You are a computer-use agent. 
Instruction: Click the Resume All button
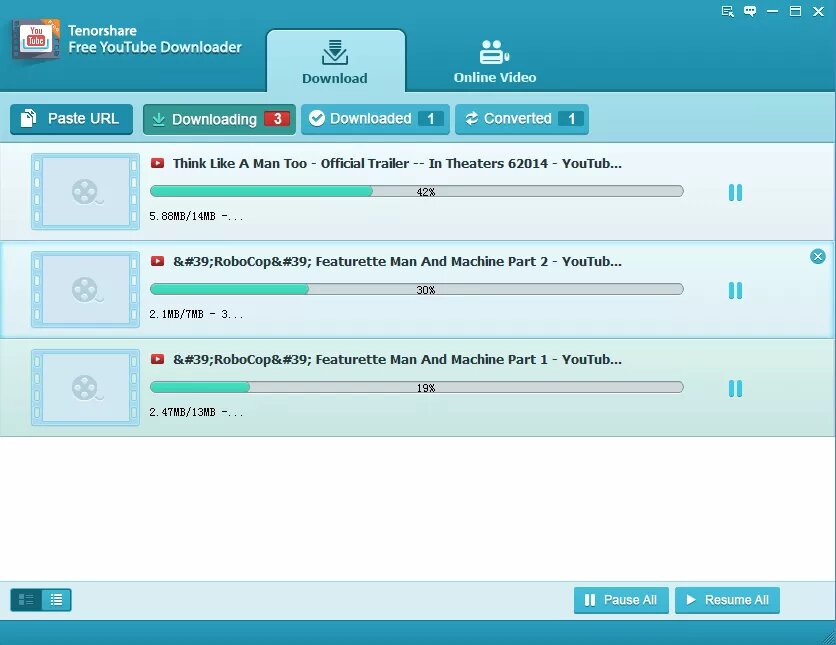(727, 600)
